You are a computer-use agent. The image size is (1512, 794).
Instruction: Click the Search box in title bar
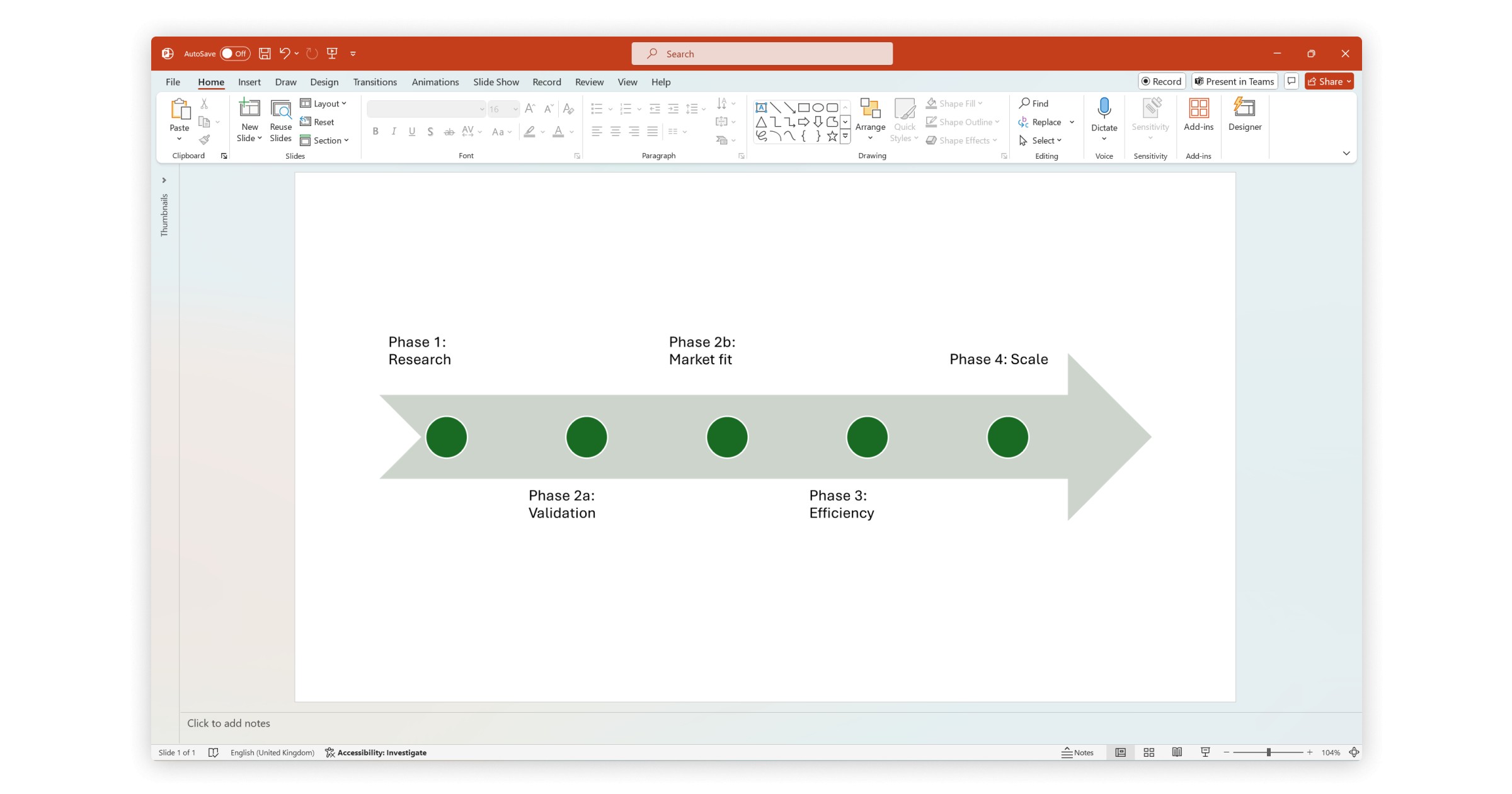(x=762, y=54)
